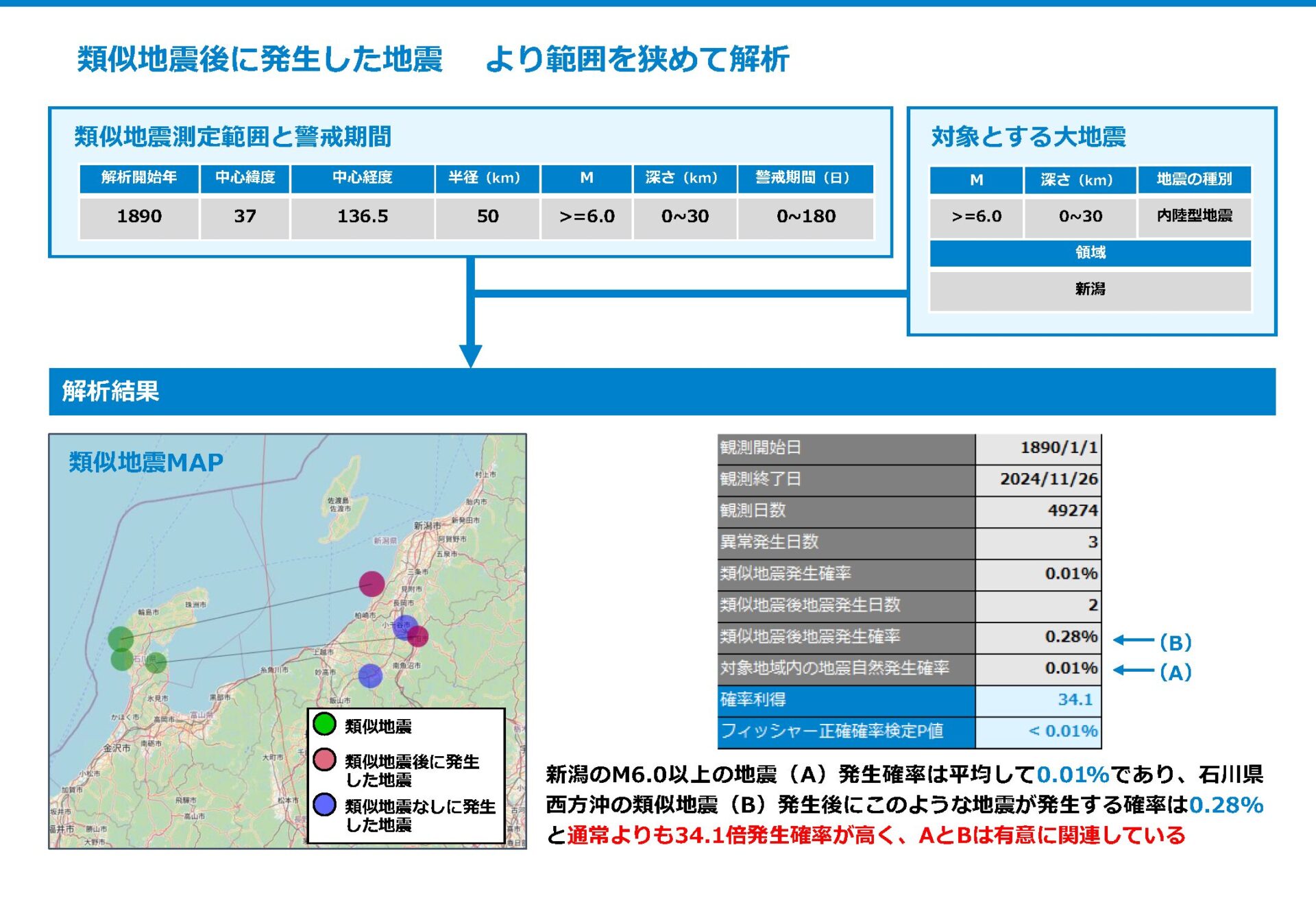Click the 類似地震MAP title on map
The height and width of the screenshot is (911, 1316).
coord(146,462)
